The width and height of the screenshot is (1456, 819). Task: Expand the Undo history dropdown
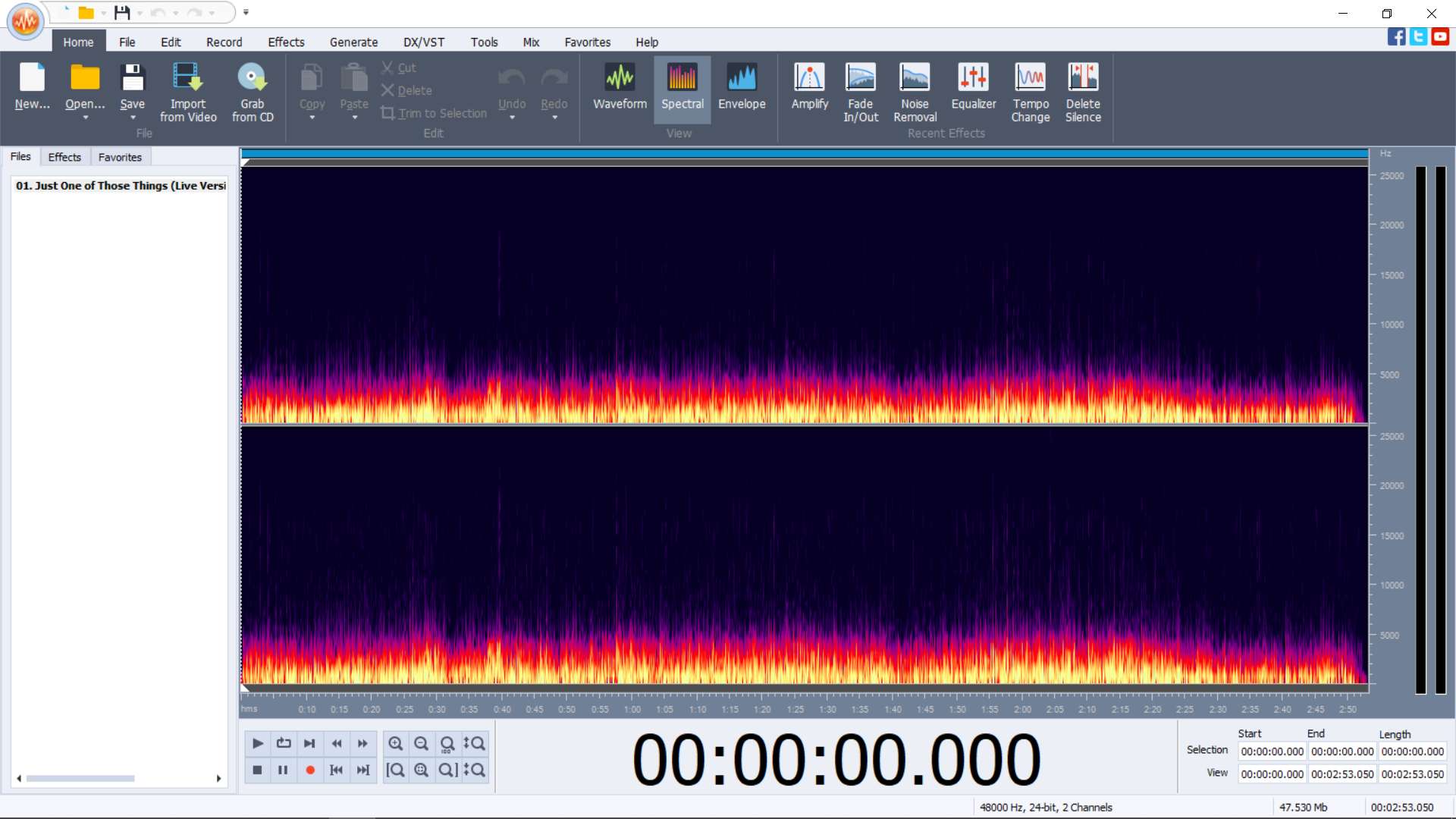[512, 118]
